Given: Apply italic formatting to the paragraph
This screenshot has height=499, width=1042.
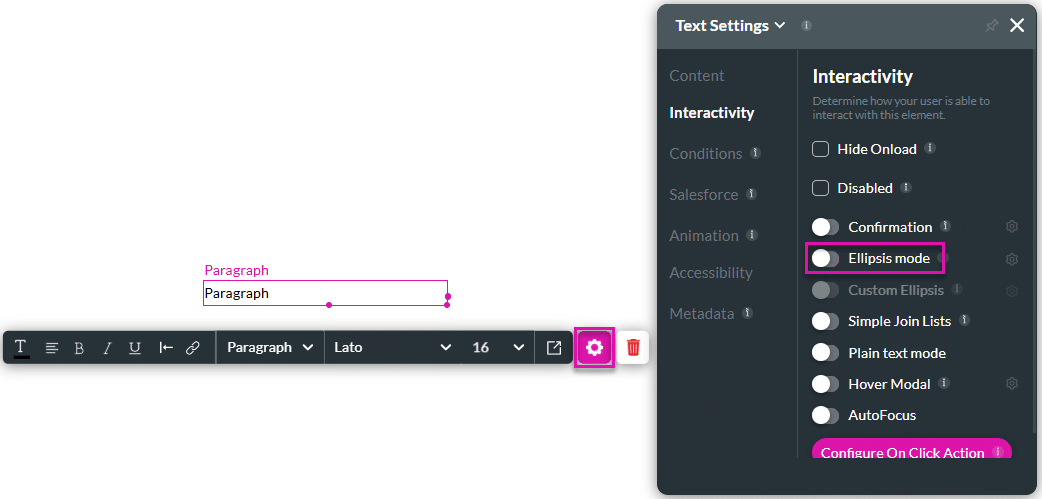Looking at the screenshot, I should tap(107, 347).
